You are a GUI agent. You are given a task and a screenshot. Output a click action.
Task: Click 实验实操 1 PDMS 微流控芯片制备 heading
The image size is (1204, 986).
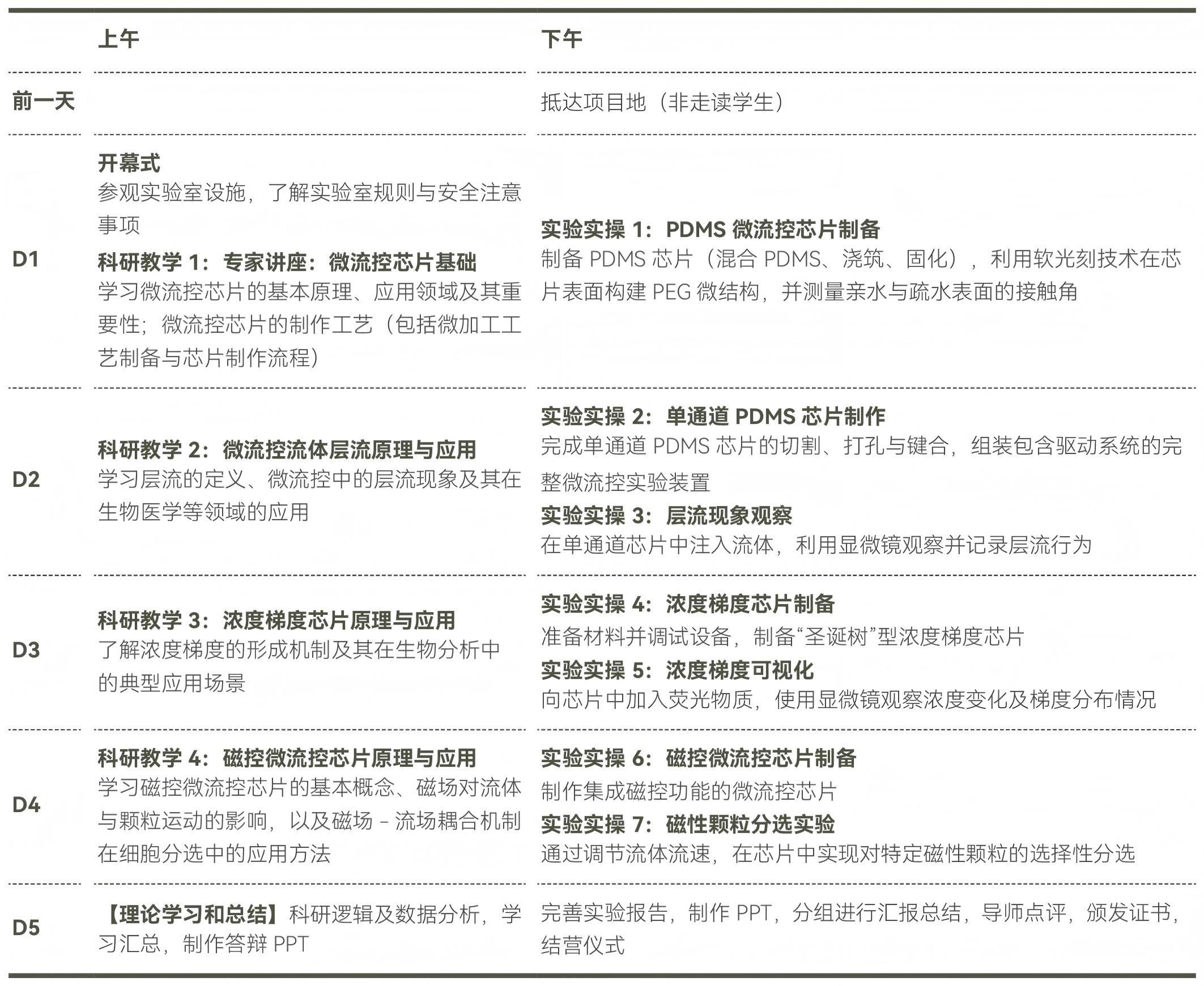pos(710,229)
